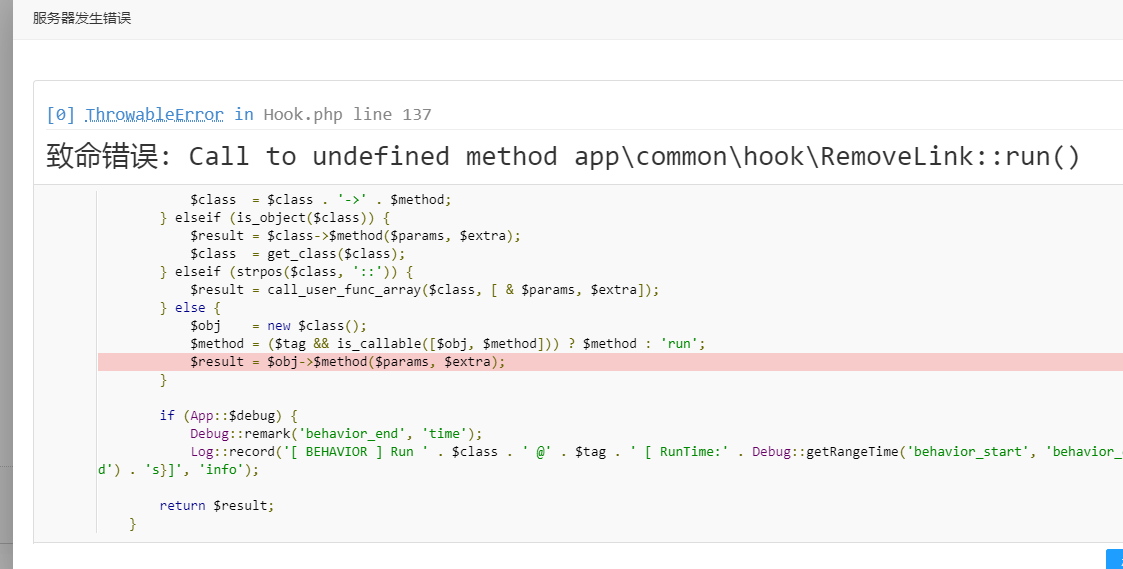1123x569 pixels.
Task: Click the [0] exception index label
Action: tap(61, 114)
